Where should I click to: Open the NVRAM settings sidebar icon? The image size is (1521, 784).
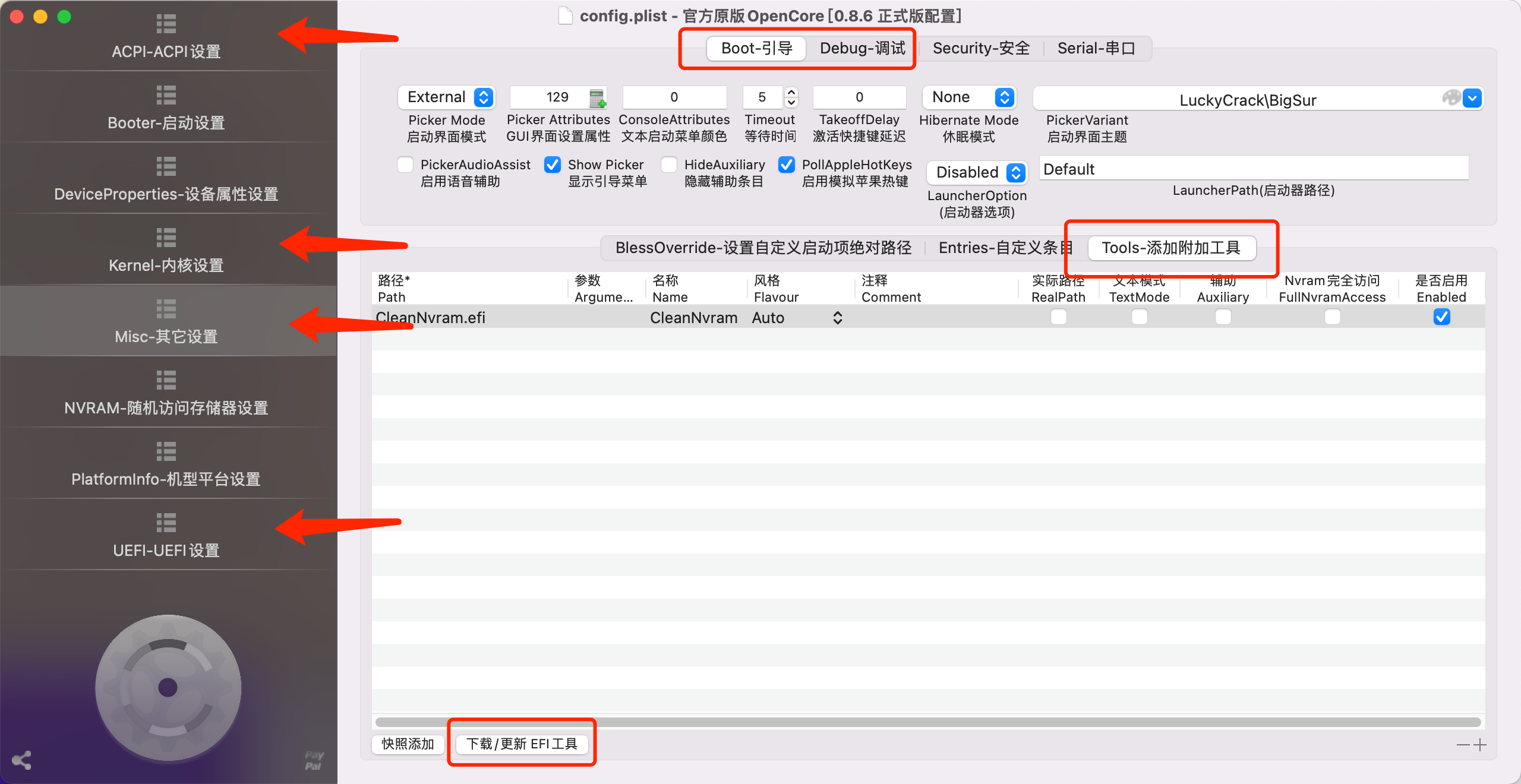click(x=166, y=381)
